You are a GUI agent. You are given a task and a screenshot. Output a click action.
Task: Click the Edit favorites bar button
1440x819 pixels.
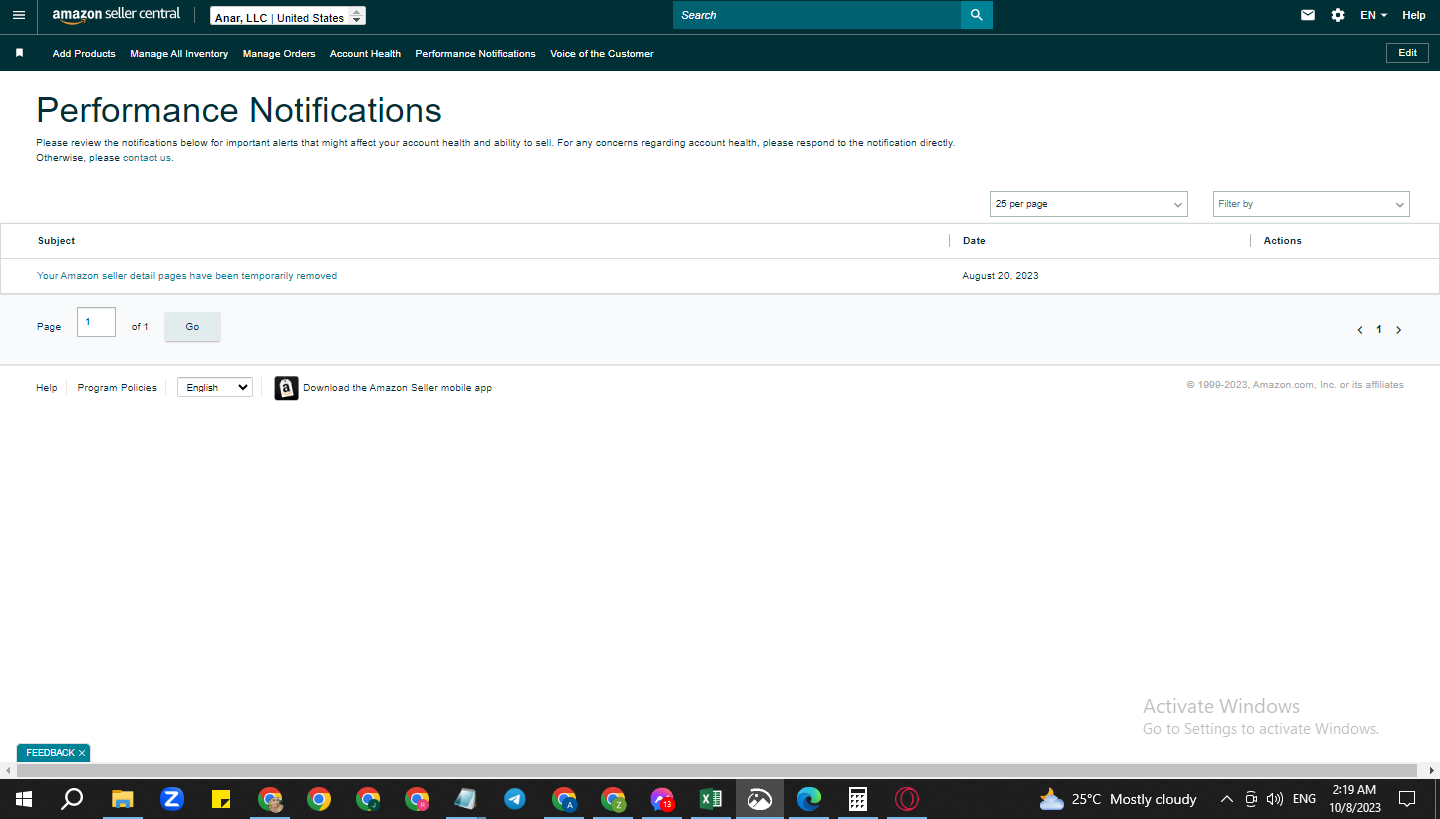coord(1407,53)
